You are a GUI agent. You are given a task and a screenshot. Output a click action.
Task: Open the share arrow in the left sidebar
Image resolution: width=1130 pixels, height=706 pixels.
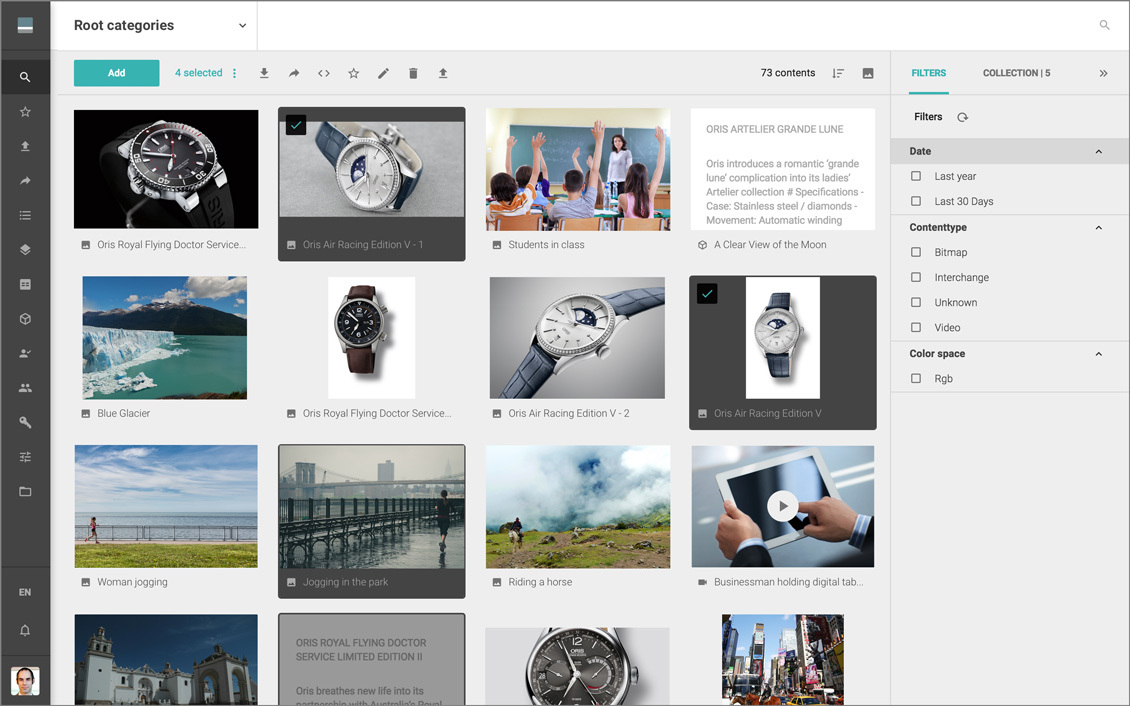coord(25,181)
